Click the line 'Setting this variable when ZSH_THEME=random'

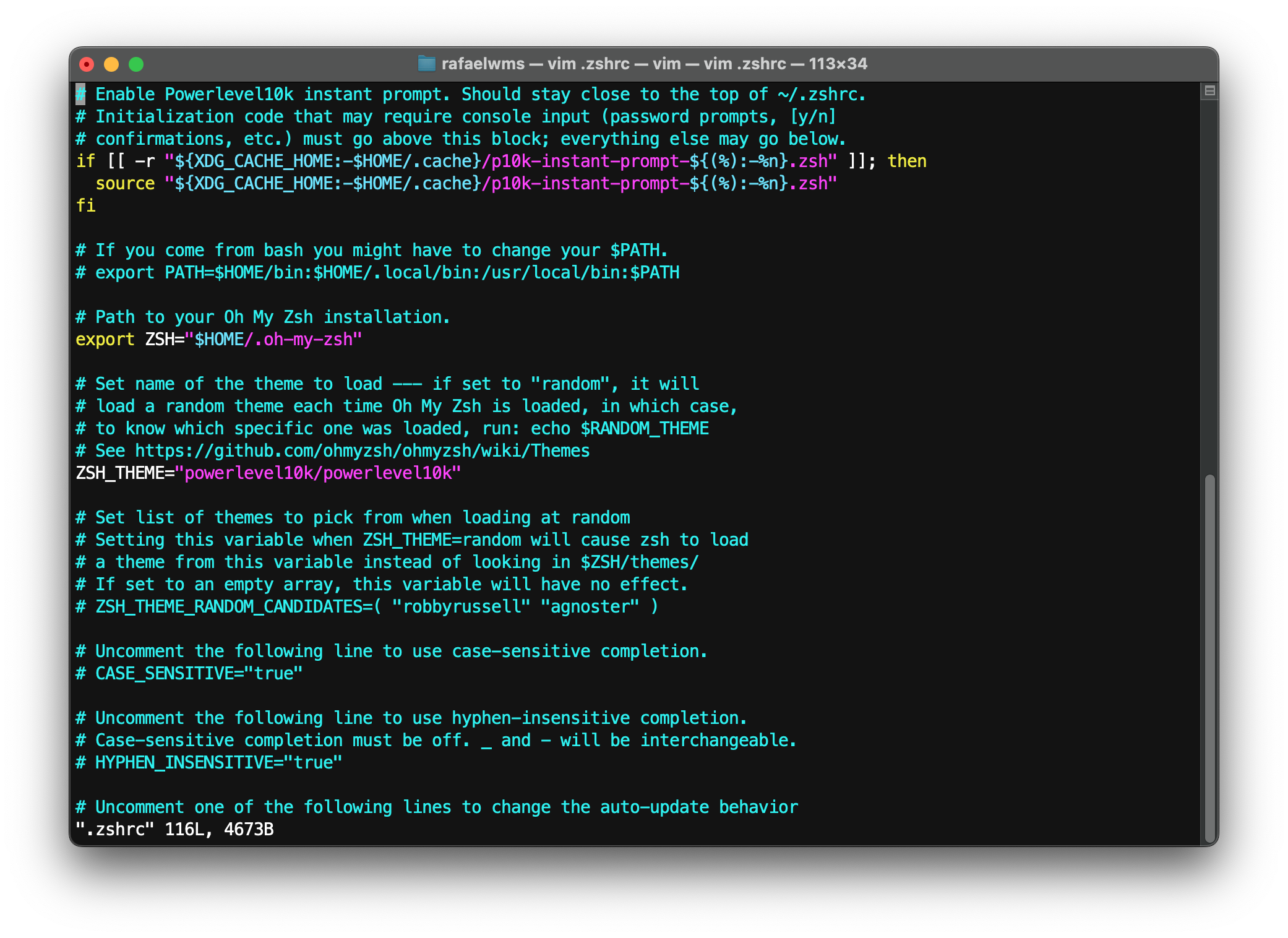click(412, 540)
